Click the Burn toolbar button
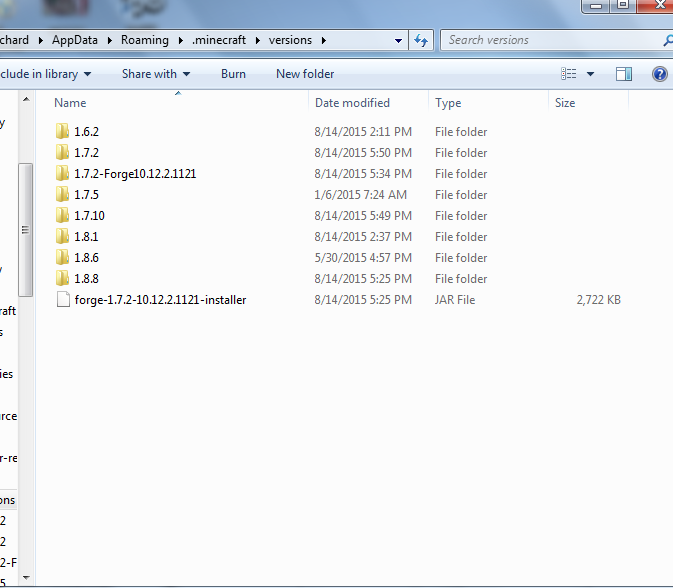This screenshot has width=673, height=588. (x=233, y=74)
